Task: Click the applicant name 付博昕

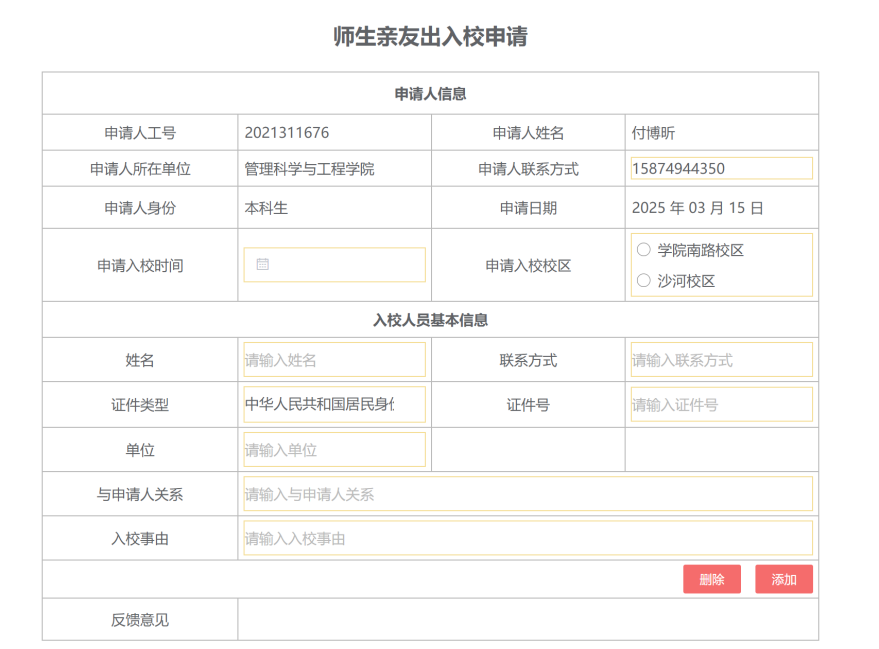Action: pos(653,133)
